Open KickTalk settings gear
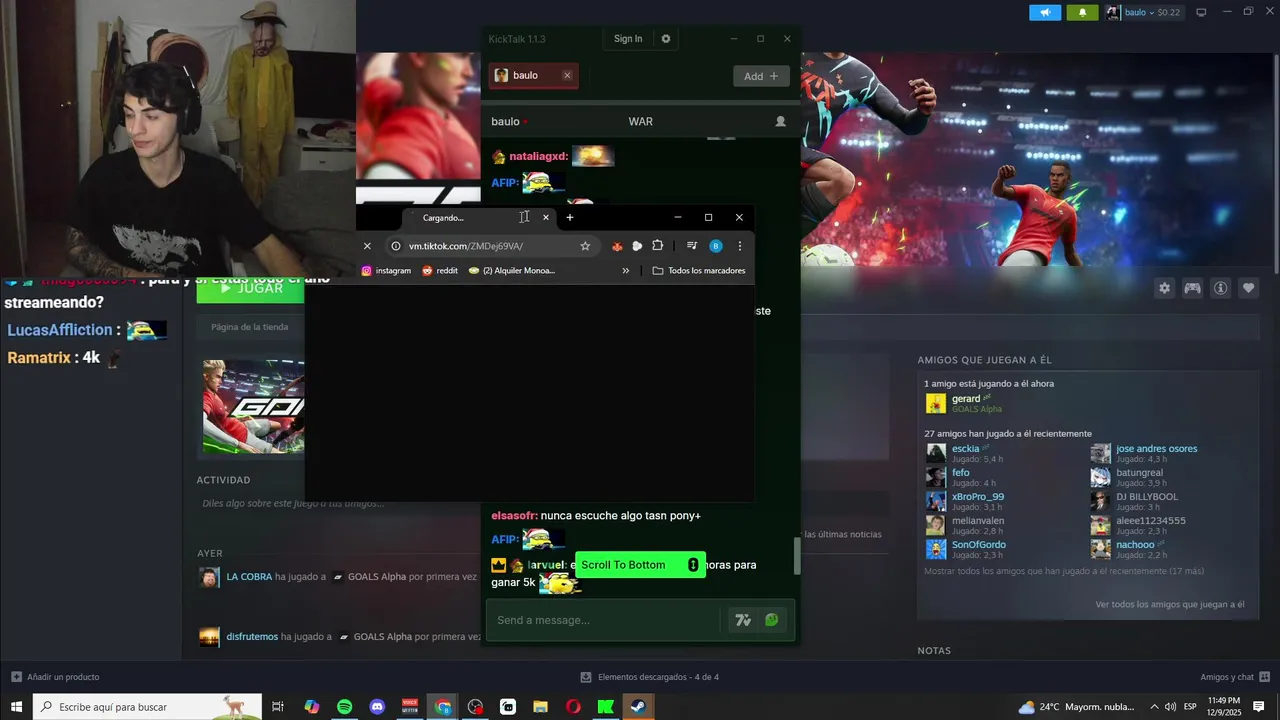This screenshot has height=720, width=1280. (x=666, y=39)
